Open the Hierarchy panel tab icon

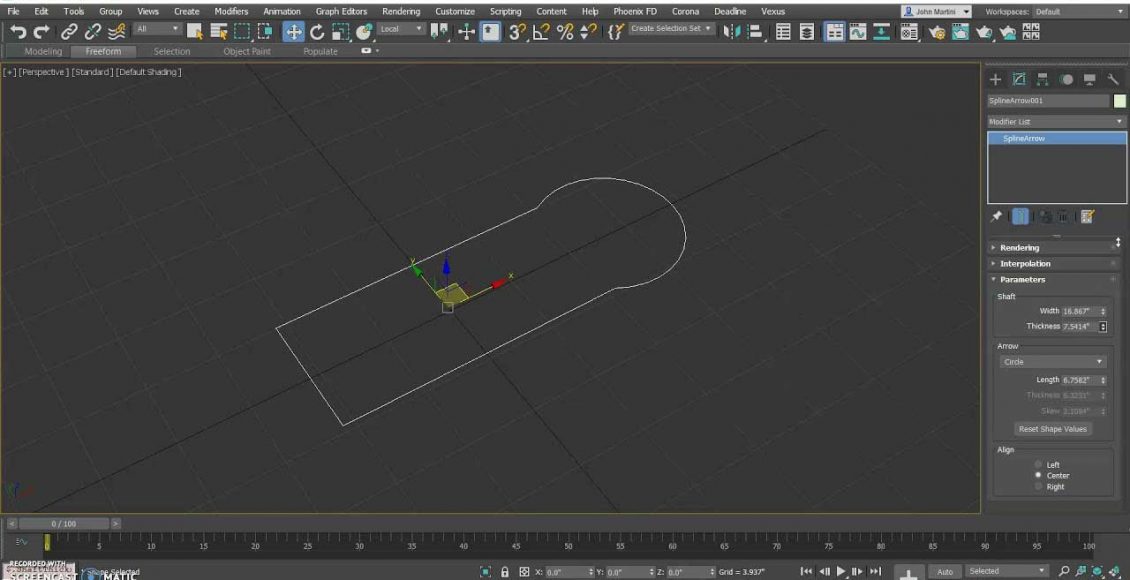[x=1042, y=79]
